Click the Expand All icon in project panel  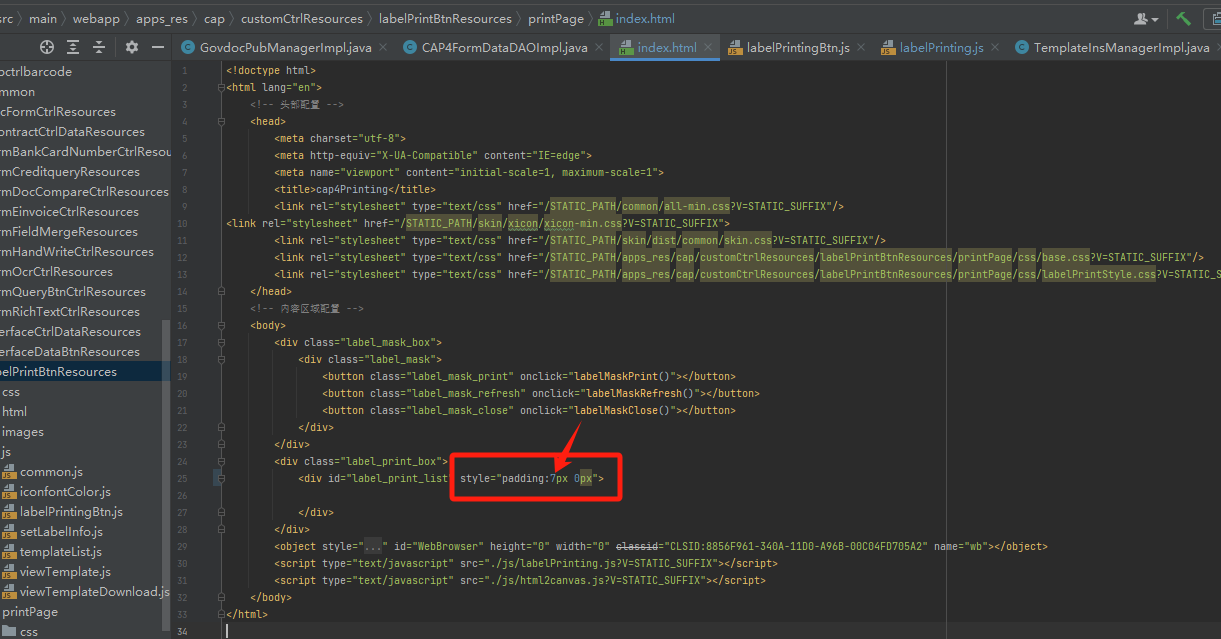point(73,47)
